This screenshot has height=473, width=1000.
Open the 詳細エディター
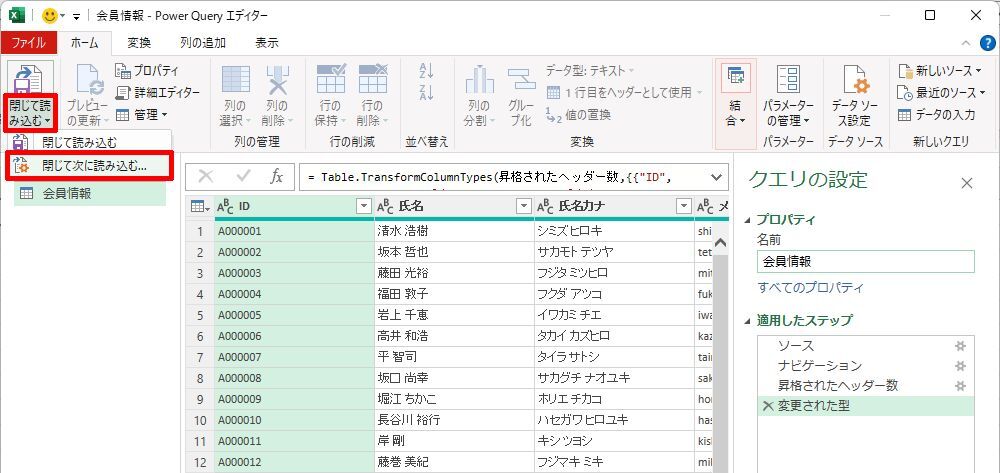pos(158,92)
